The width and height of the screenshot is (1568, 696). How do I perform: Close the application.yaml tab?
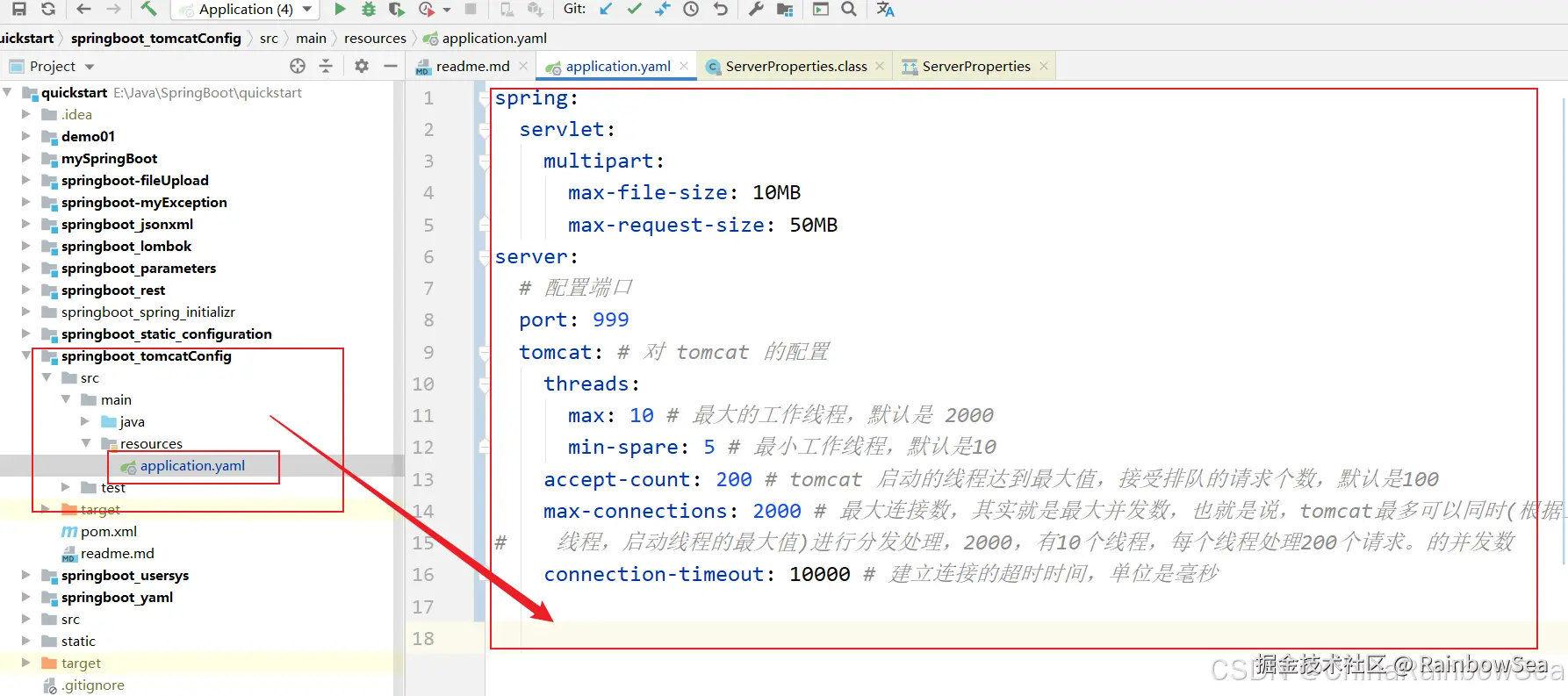tap(684, 66)
